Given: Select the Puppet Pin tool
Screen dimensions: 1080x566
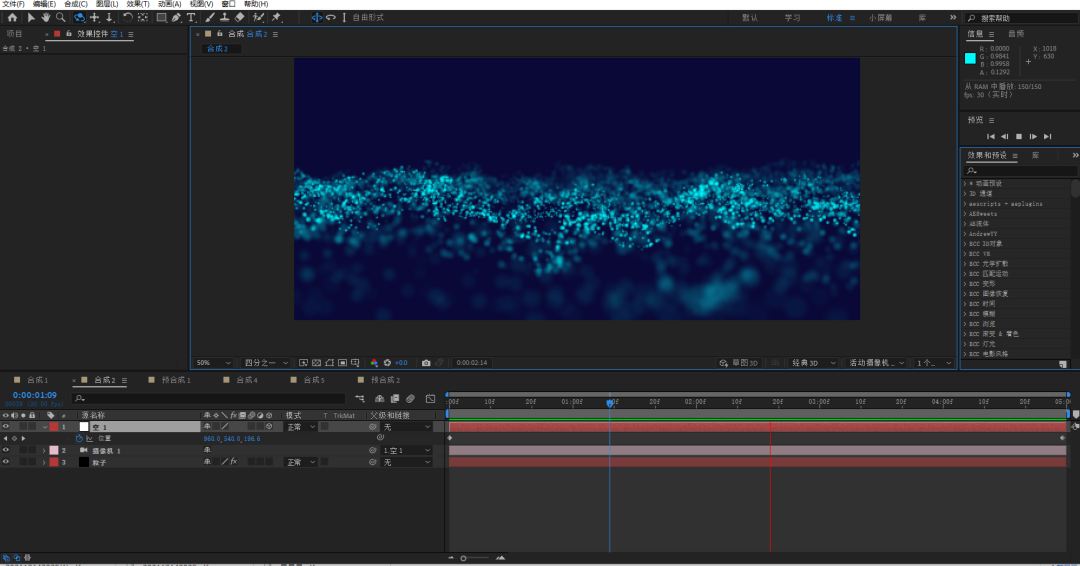Looking at the screenshot, I should (277, 17).
